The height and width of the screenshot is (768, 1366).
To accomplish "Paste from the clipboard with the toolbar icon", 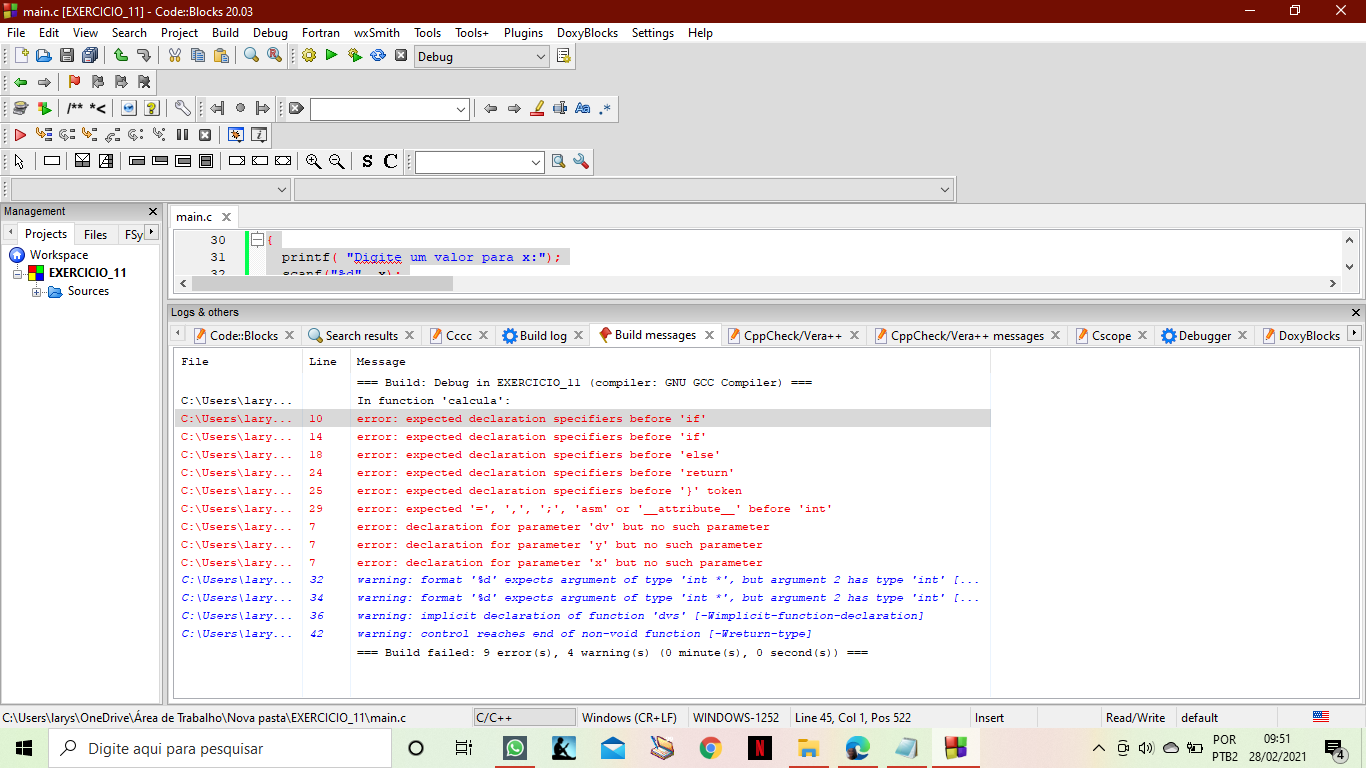I will click(221, 56).
